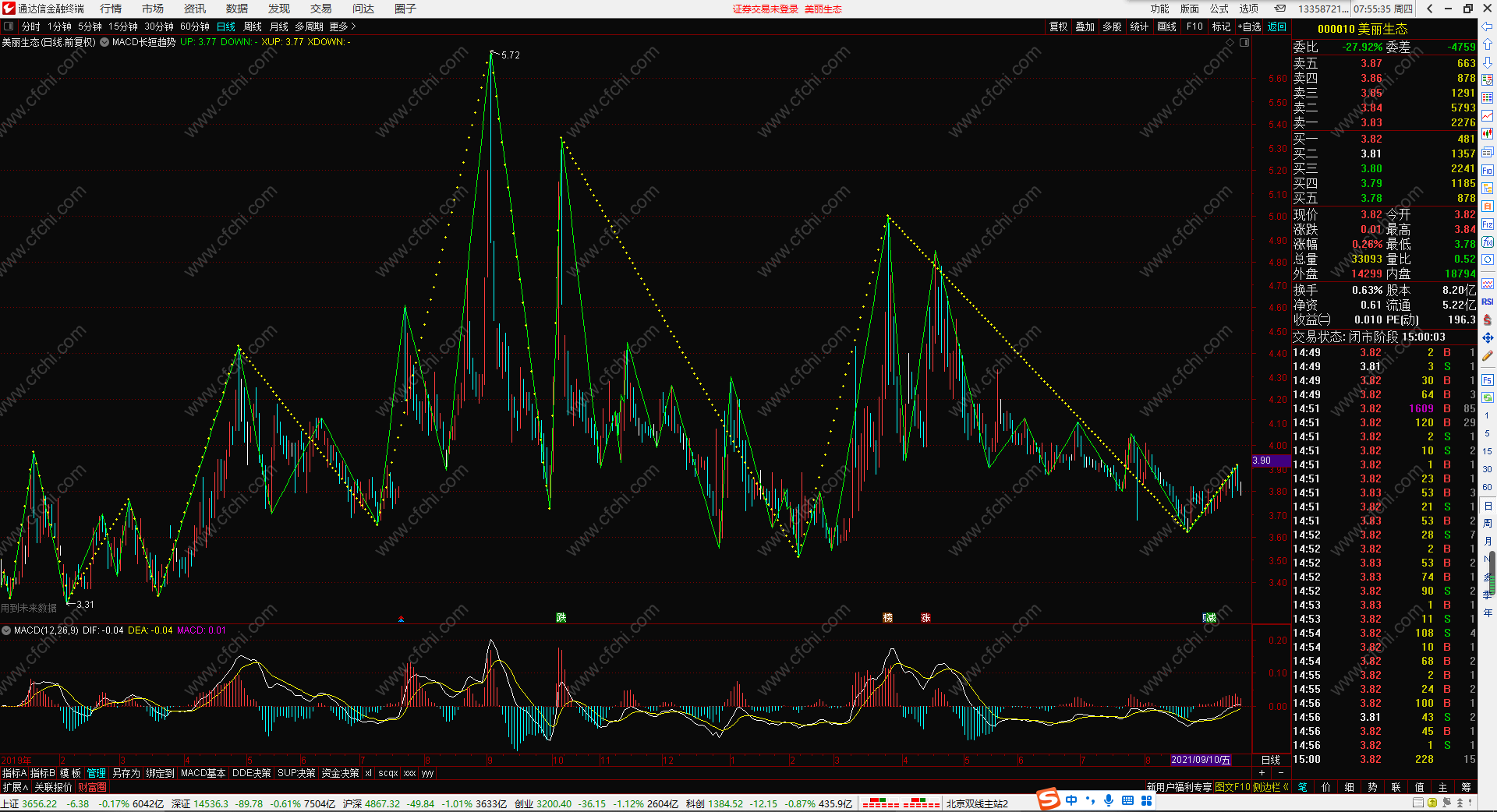Open the formula fx icon in sidebar
Screen dimensions: 1497x812
pos(1488,242)
